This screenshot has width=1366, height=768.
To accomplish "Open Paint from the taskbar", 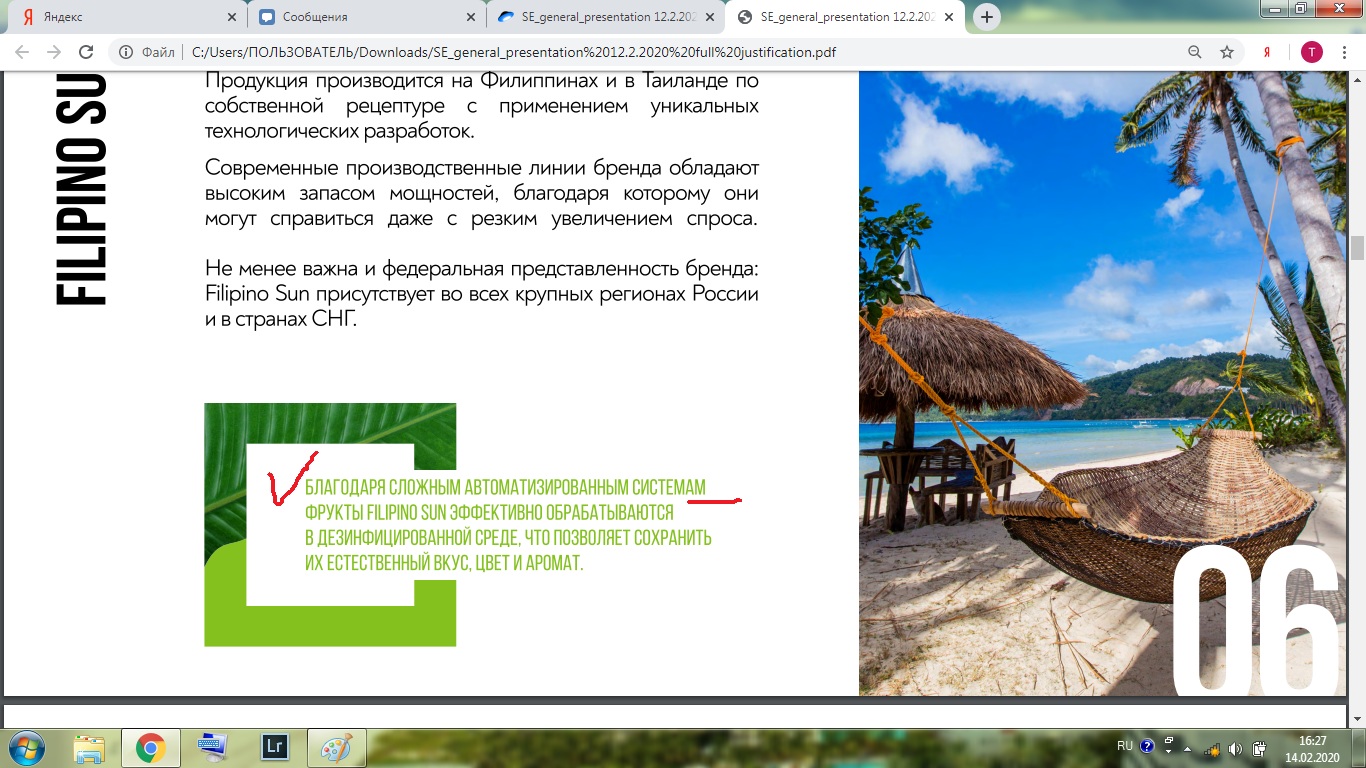I will (335, 748).
